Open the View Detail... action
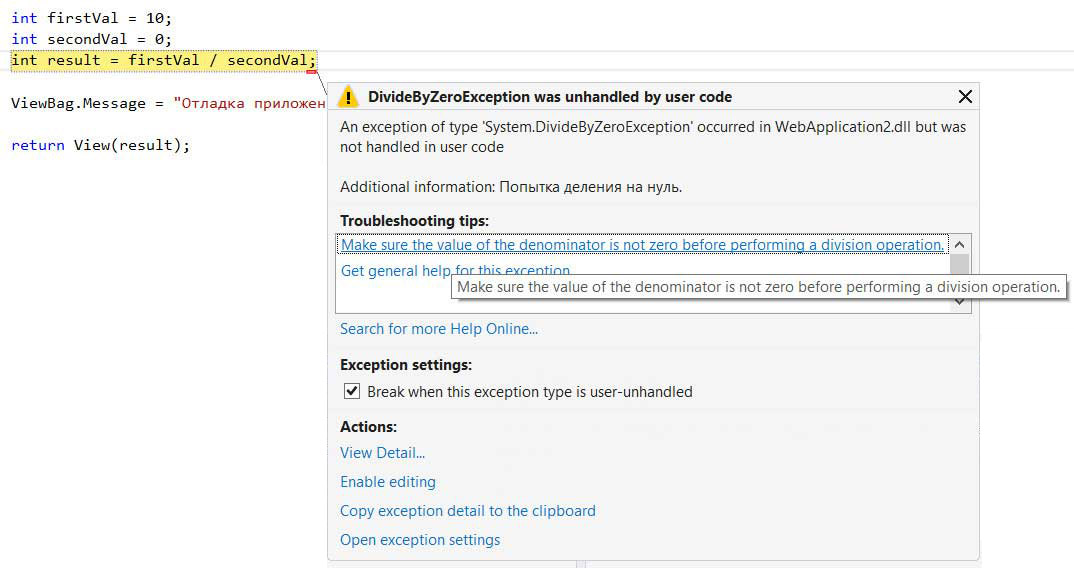 coord(382,453)
